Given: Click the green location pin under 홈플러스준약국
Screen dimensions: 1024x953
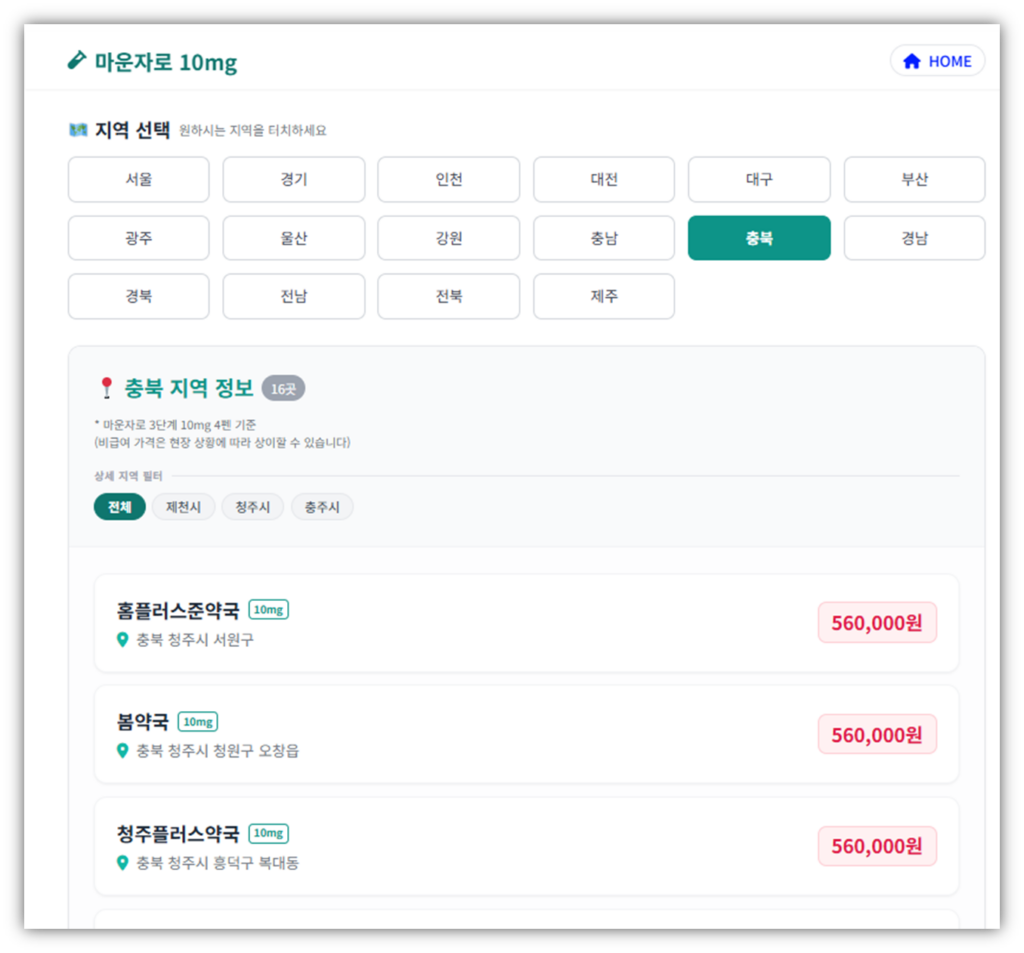Looking at the screenshot, I should point(120,640).
